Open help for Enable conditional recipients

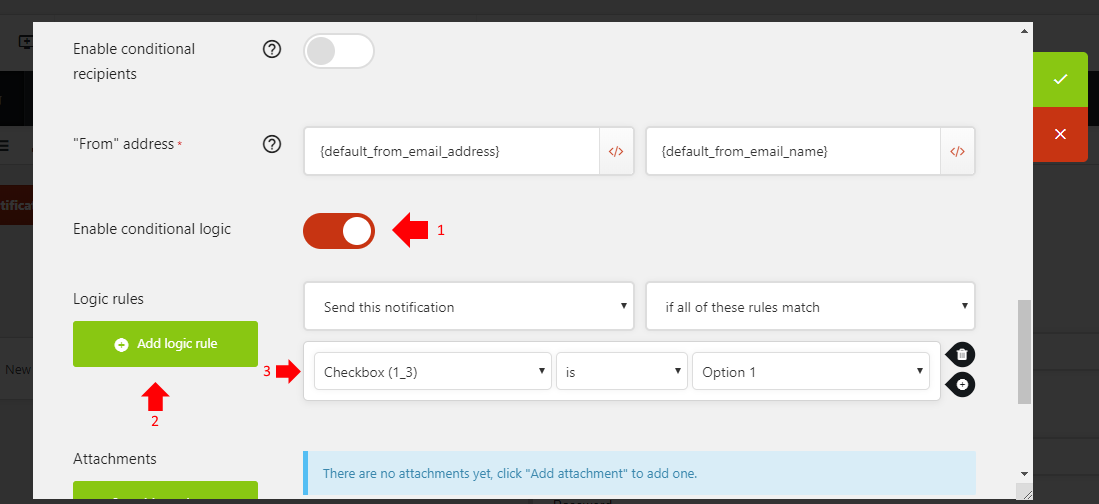coord(272,49)
